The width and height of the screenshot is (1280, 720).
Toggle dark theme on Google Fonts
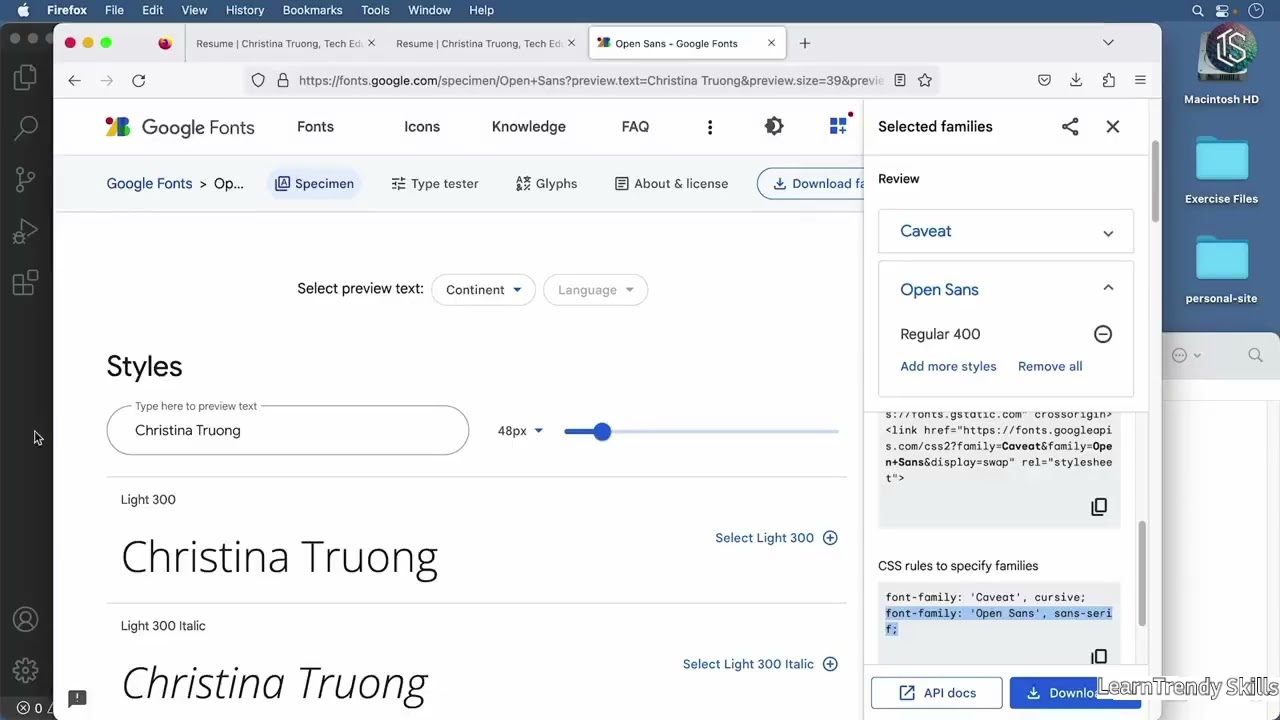774,126
